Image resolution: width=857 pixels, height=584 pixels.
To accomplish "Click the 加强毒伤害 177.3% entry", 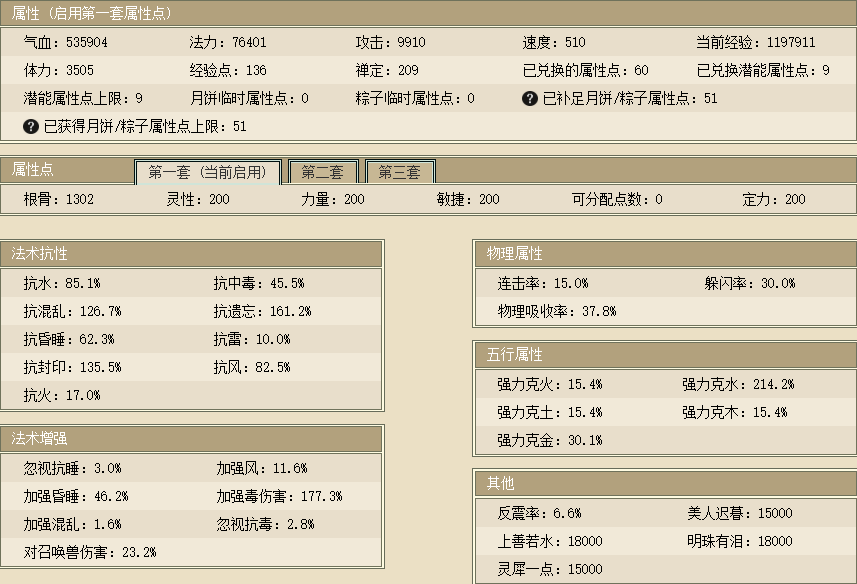I will 279,496.
